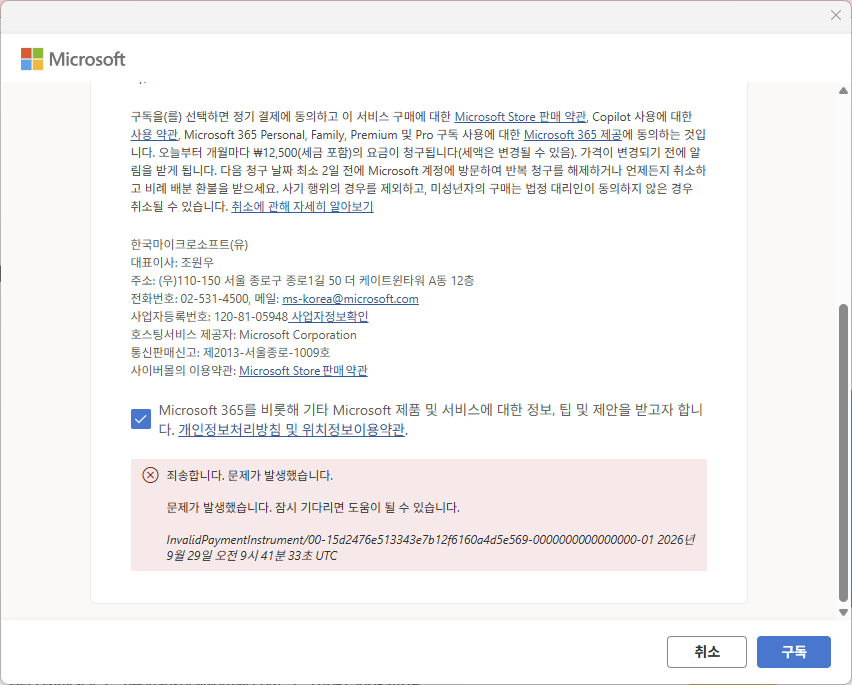Close the dialog with the X button
This screenshot has width=852, height=685.
coord(836,15)
